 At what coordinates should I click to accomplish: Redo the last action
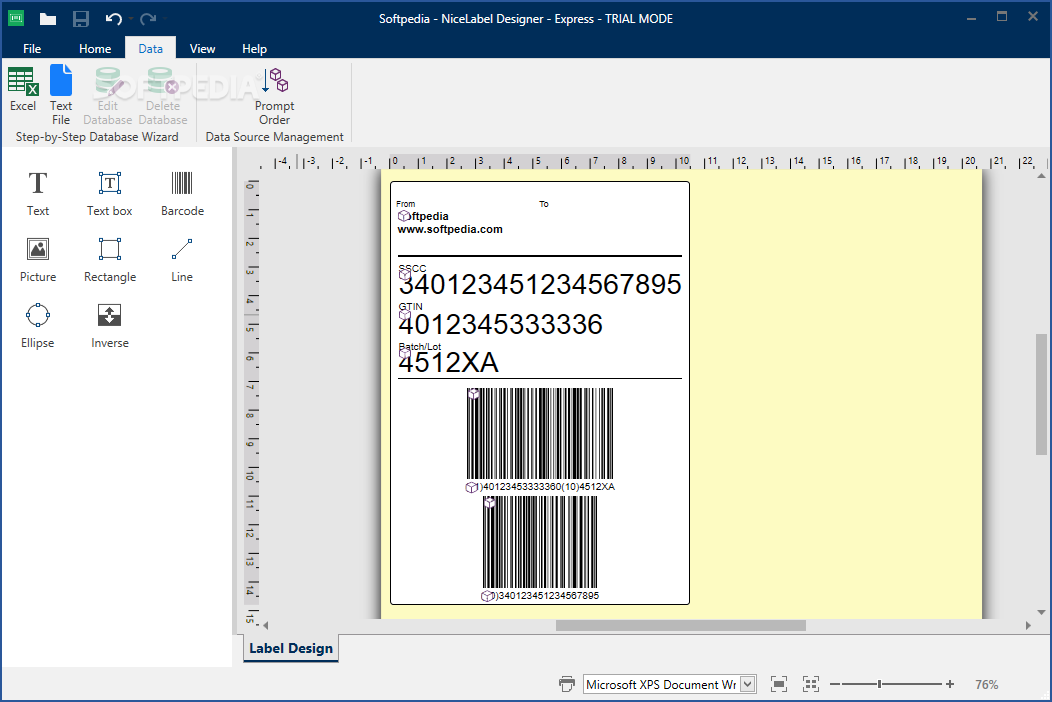click(148, 19)
